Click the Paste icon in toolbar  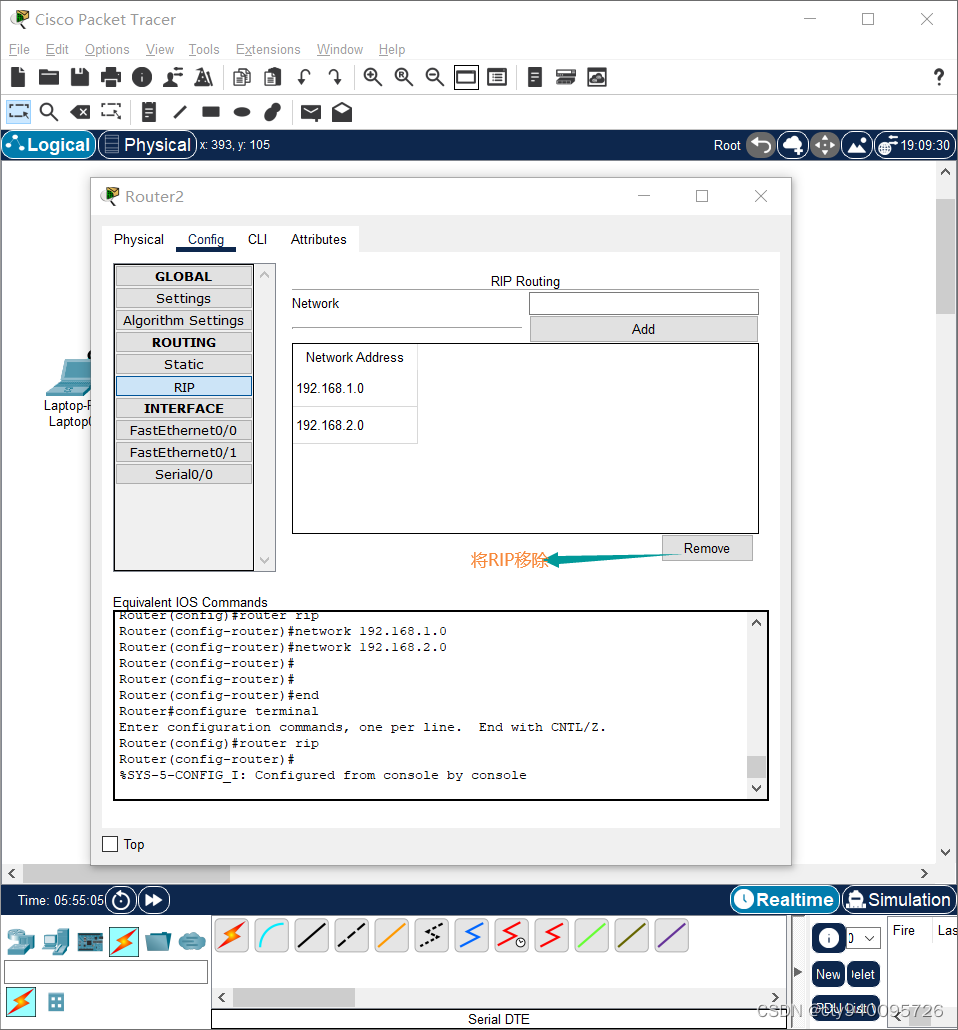(x=273, y=78)
